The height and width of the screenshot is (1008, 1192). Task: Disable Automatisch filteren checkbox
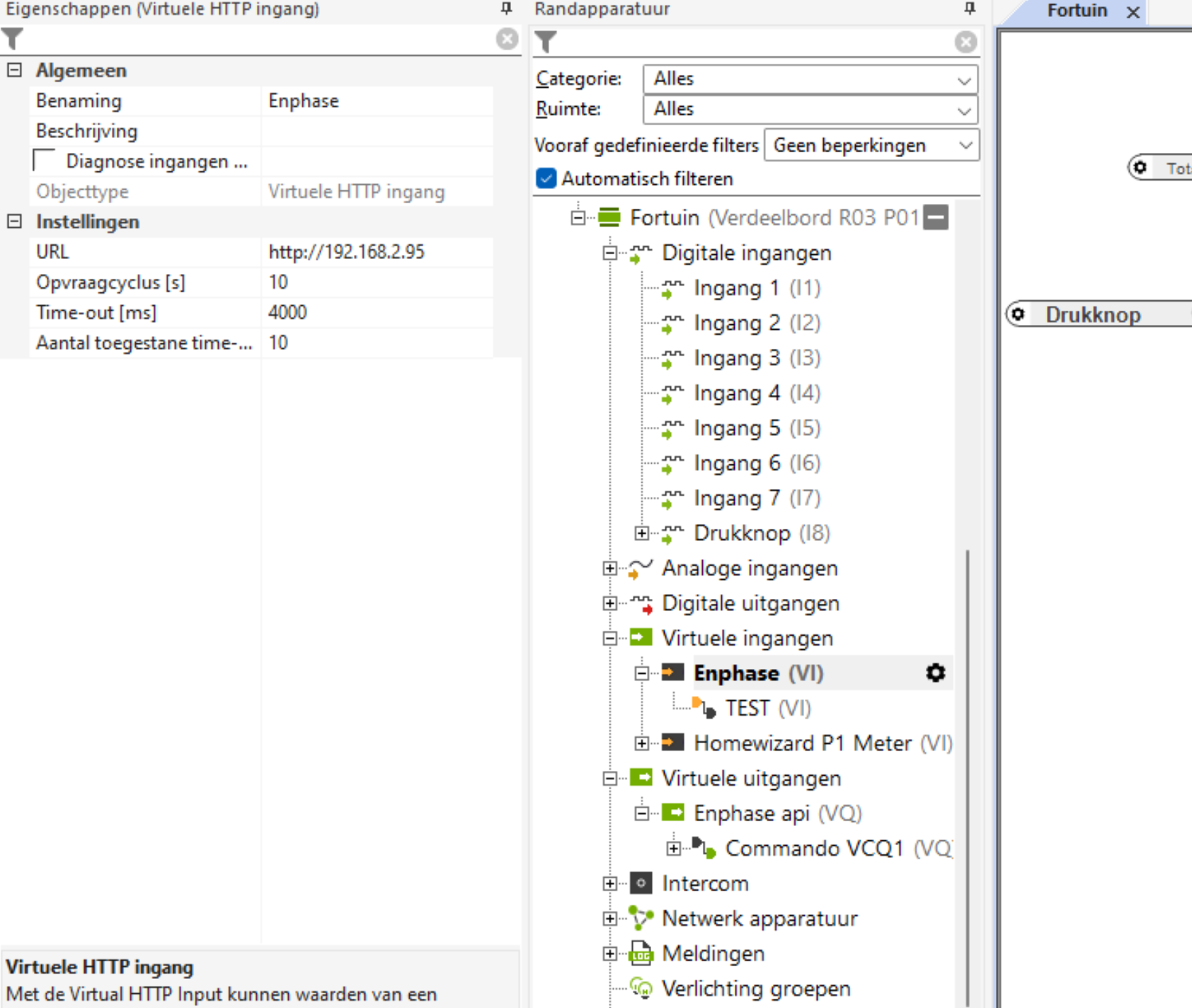click(x=546, y=178)
